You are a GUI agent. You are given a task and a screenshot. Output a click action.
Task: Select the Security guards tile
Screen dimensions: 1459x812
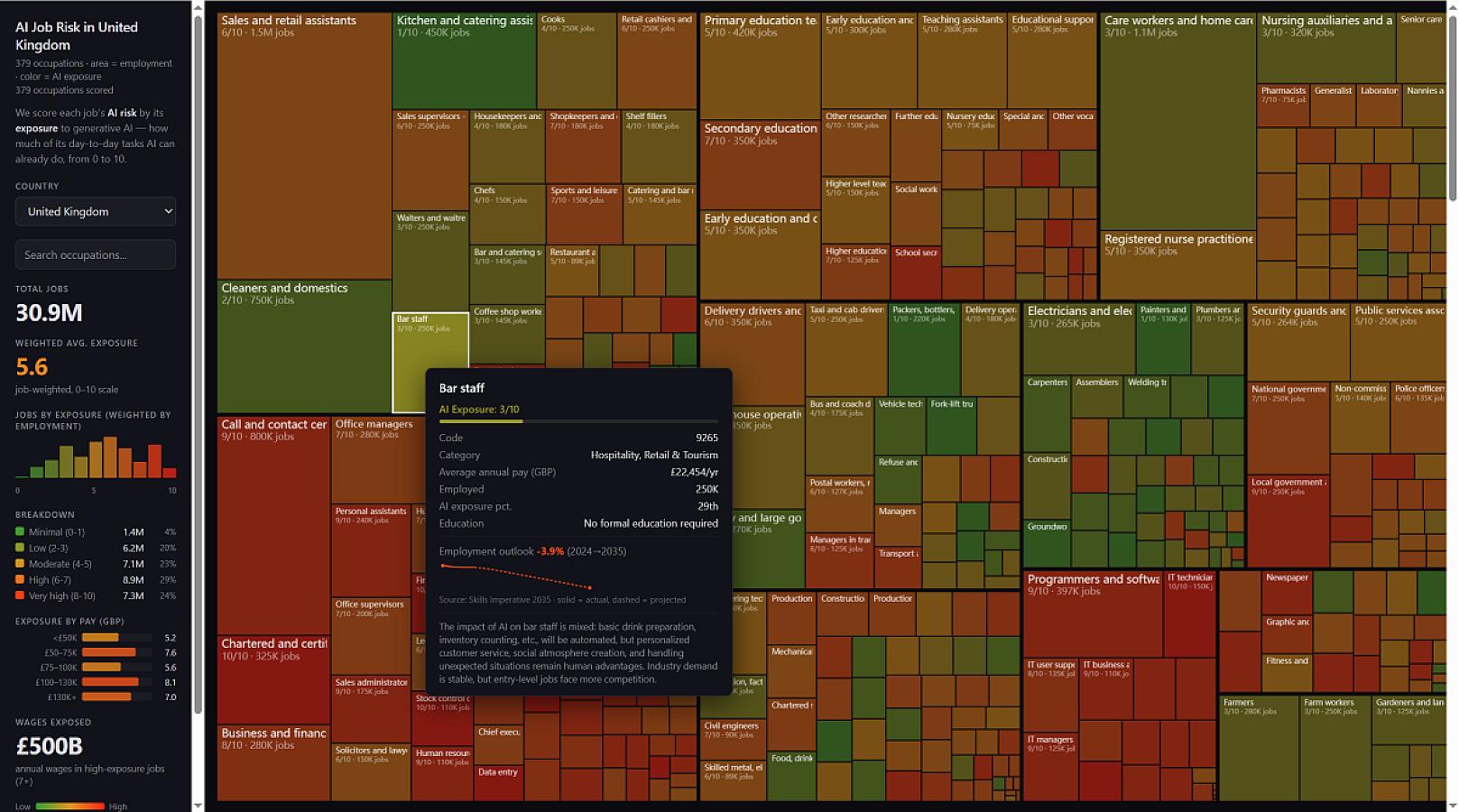[x=1298, y=342]
